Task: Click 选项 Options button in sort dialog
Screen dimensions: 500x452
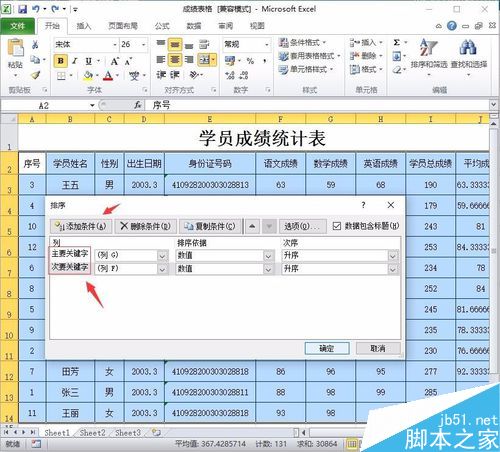Action: coord(303,226)
